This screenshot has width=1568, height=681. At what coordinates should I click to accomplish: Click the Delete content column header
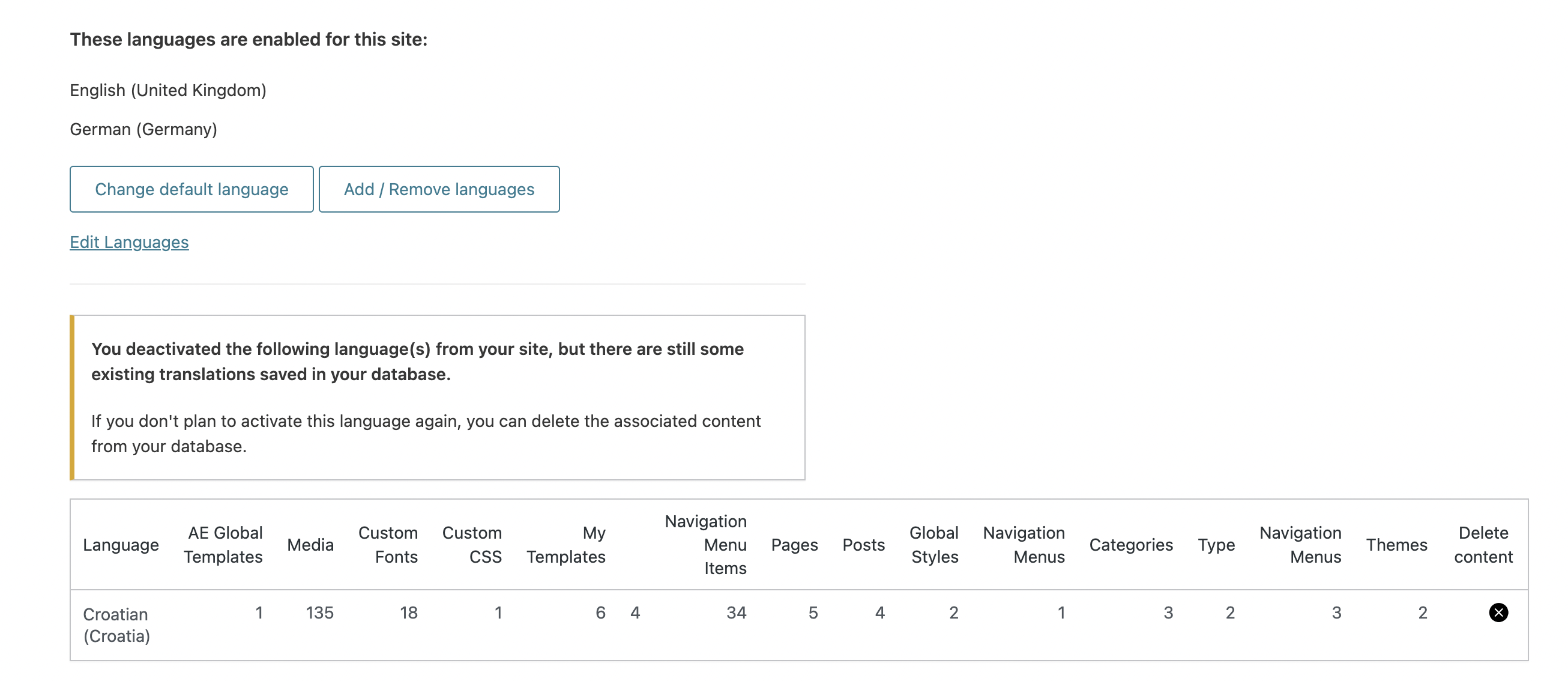pos(1483,545)
